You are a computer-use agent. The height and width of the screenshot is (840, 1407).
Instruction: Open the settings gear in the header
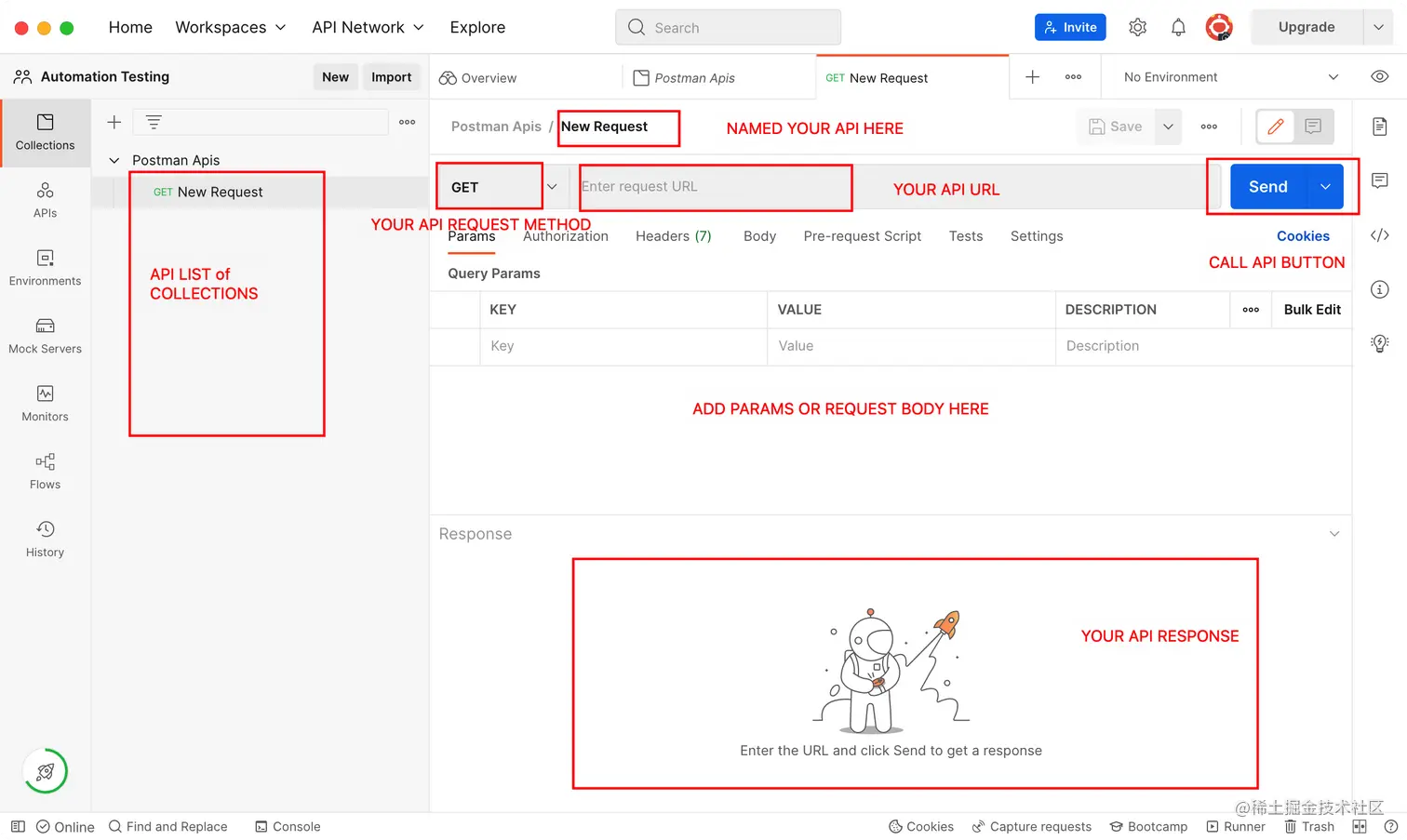pyautogui.click(x=1137, y=27)
